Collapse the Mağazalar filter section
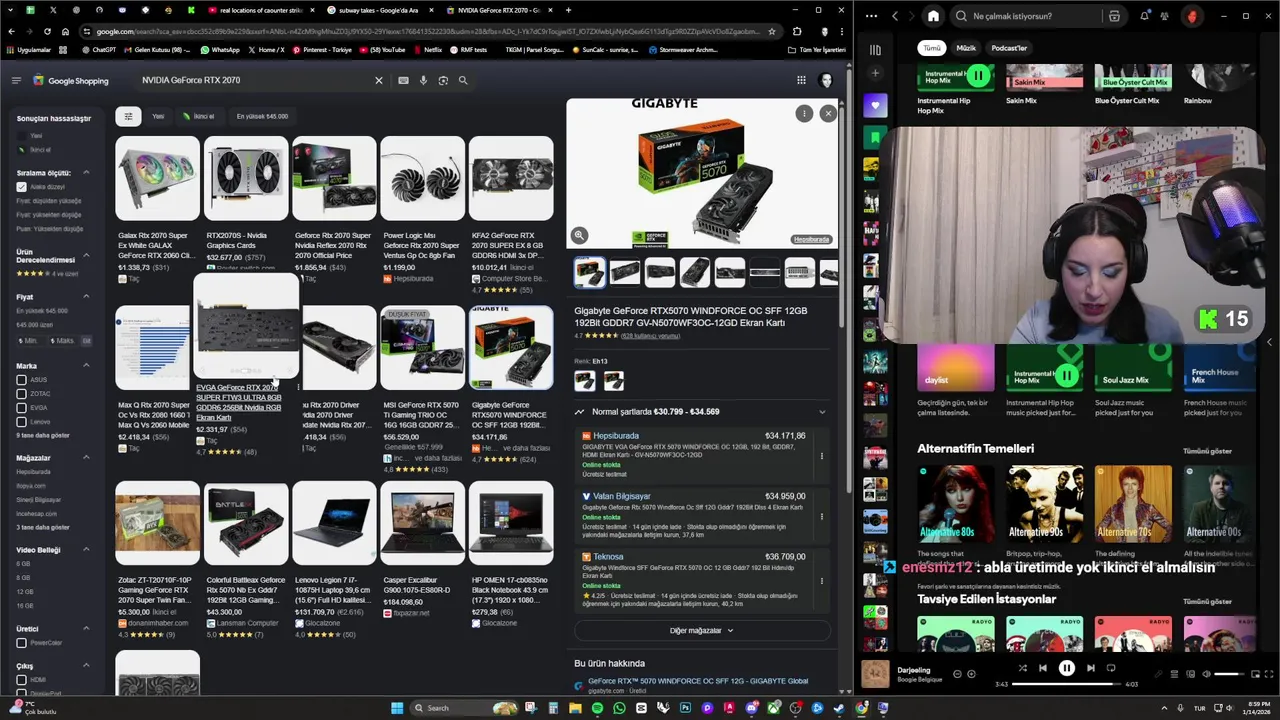This screenshot has width=1280, height=720. [86, 458]
